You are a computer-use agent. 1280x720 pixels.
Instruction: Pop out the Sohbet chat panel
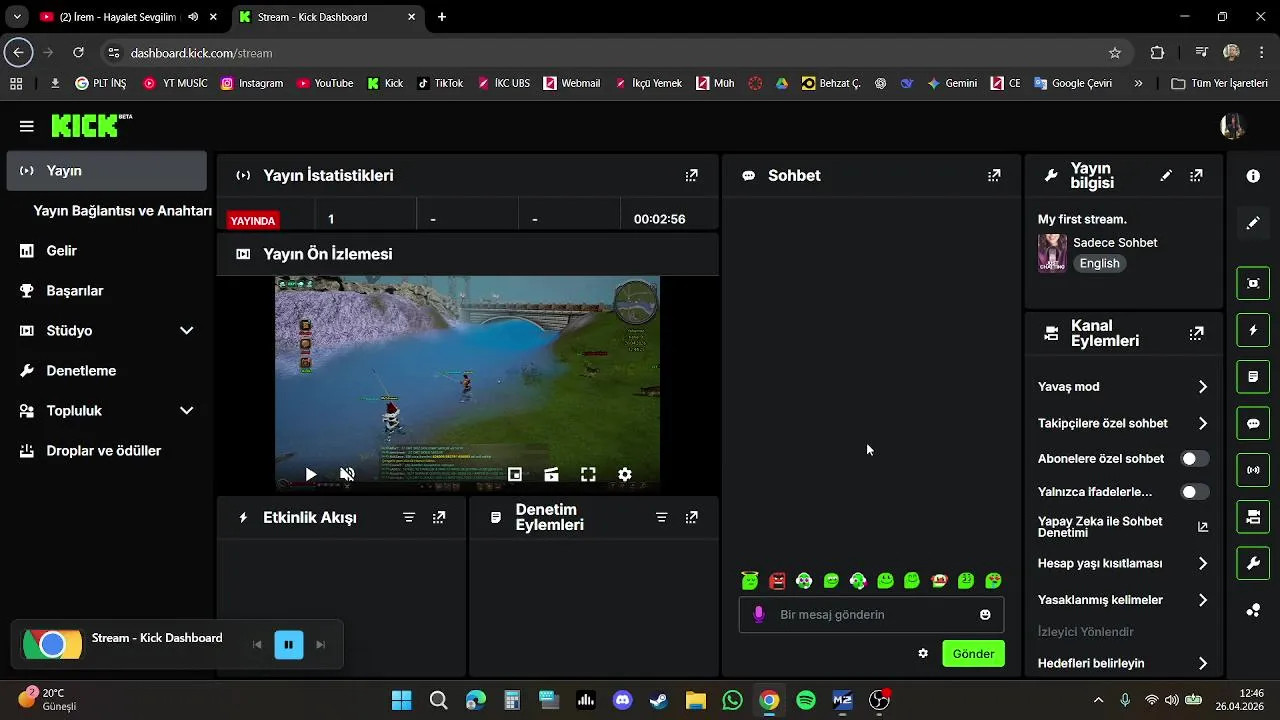tap(993, 175)
